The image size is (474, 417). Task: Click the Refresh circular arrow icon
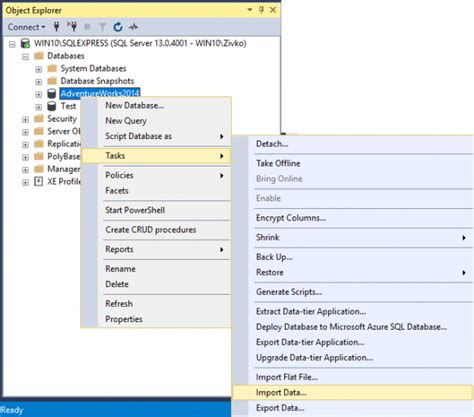(118, 27)
